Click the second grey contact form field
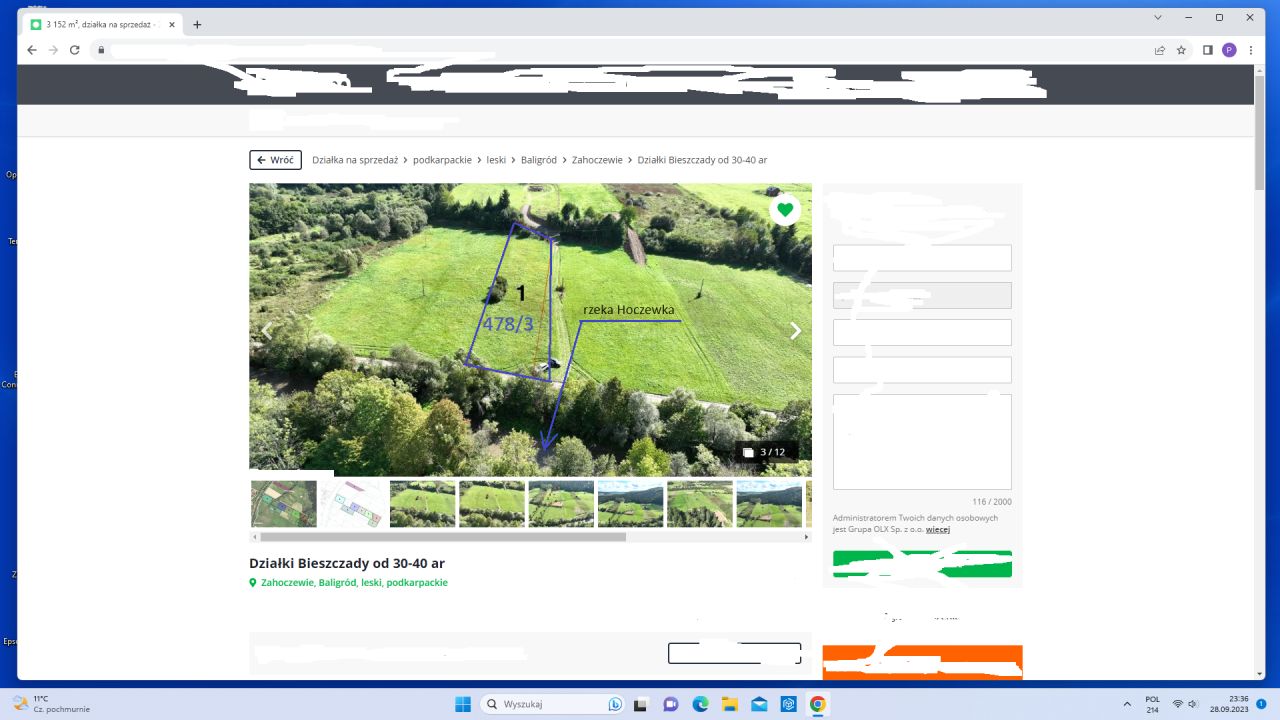Viewport: 1280px width, 720px height. [922, 295]
